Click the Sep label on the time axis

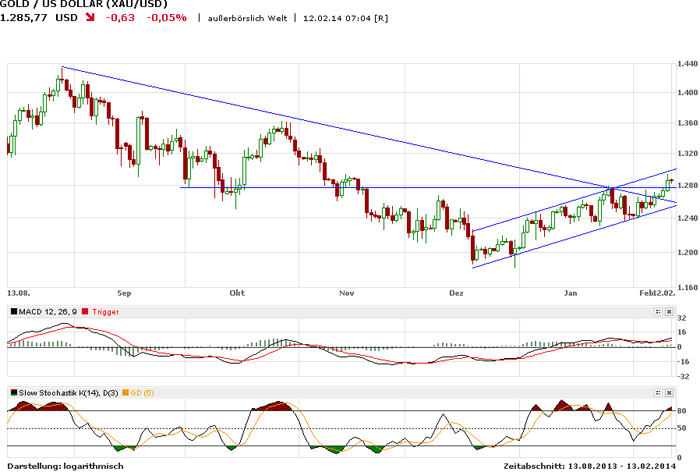click(125, 294)
